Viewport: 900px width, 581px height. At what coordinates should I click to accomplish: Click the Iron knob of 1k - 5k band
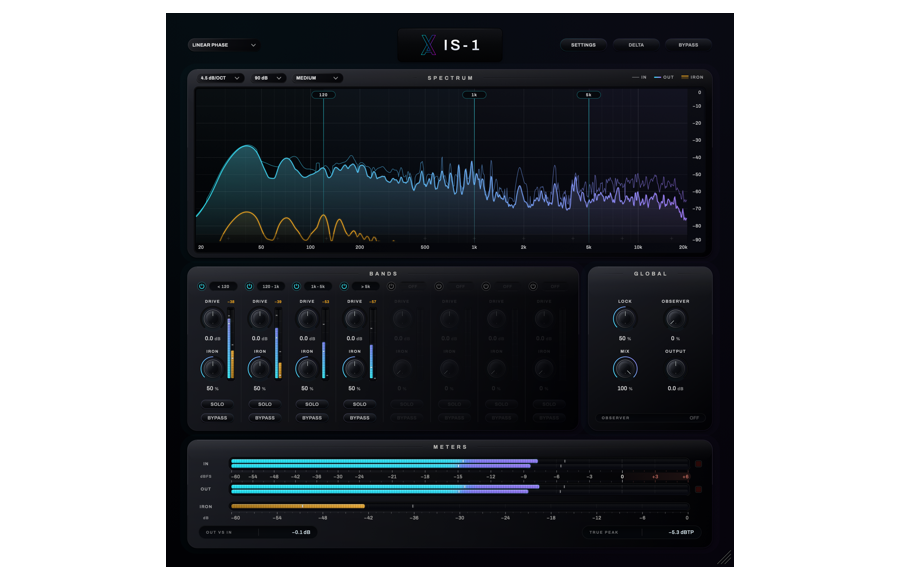(307, 368)
